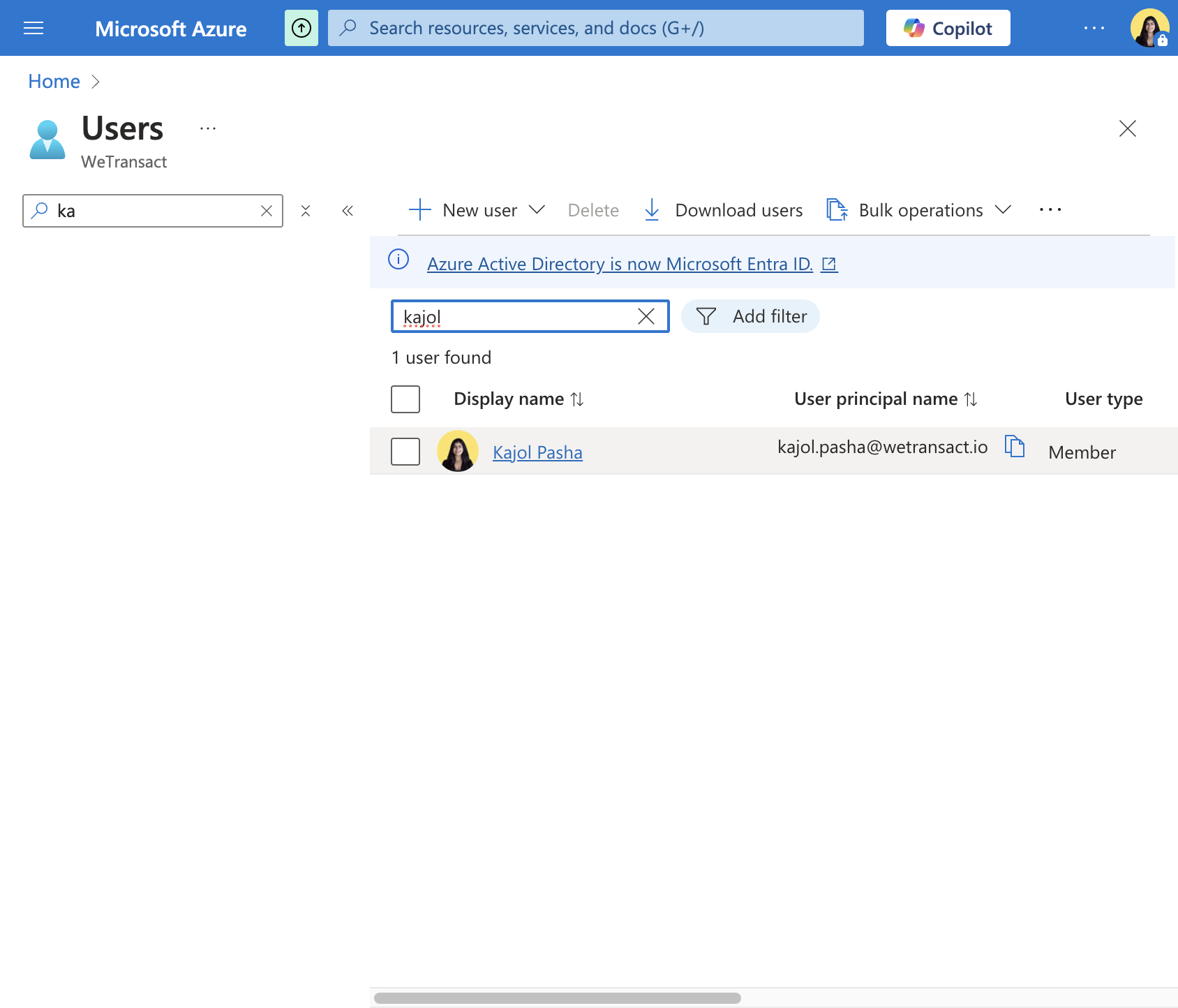Expand the New user dropdown chevron
Image resolution: width=1178 pixels, height=1008 pixels.
click(x=537, y=210)
